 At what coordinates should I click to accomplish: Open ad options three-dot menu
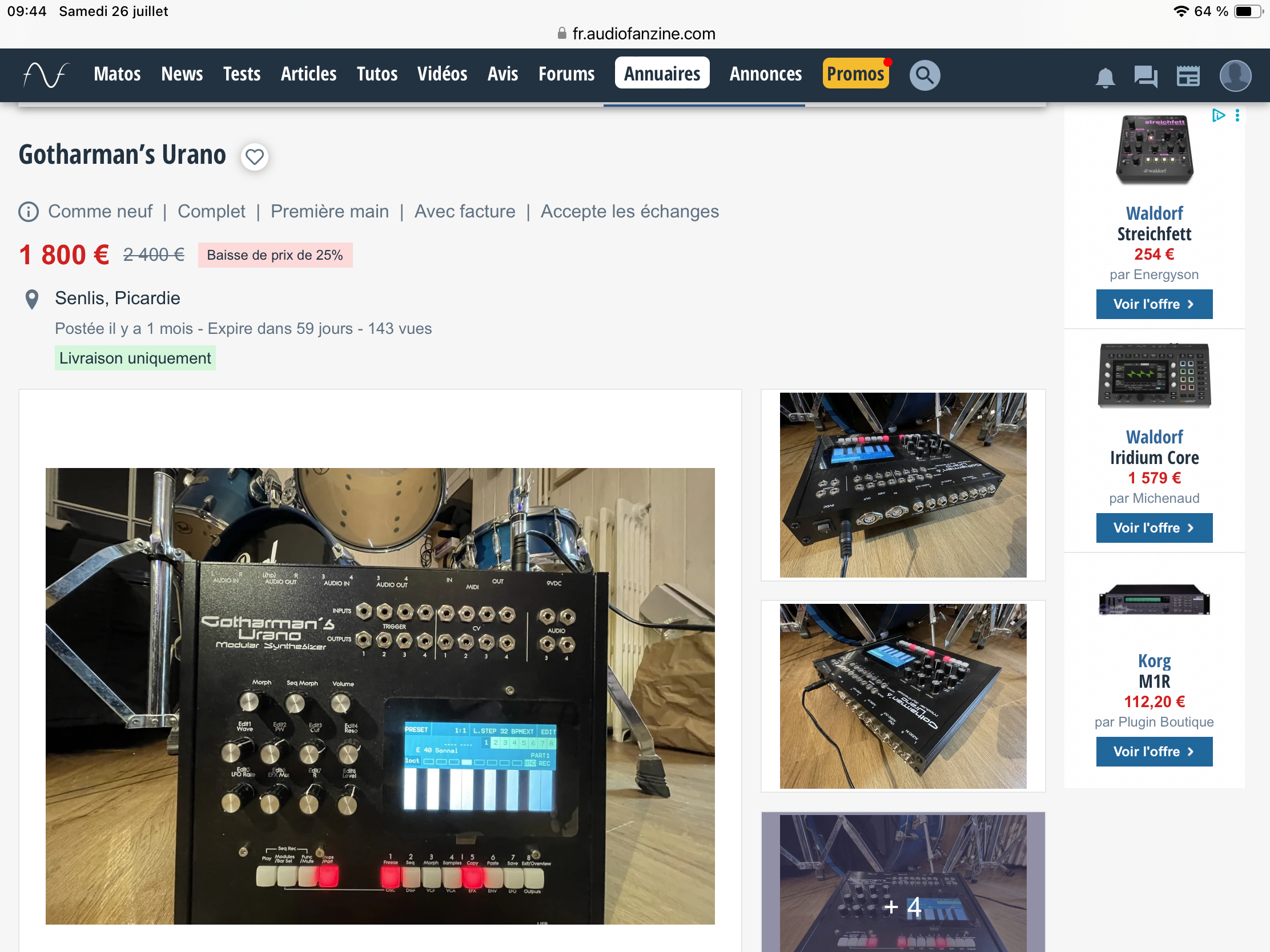[1237, 115]
